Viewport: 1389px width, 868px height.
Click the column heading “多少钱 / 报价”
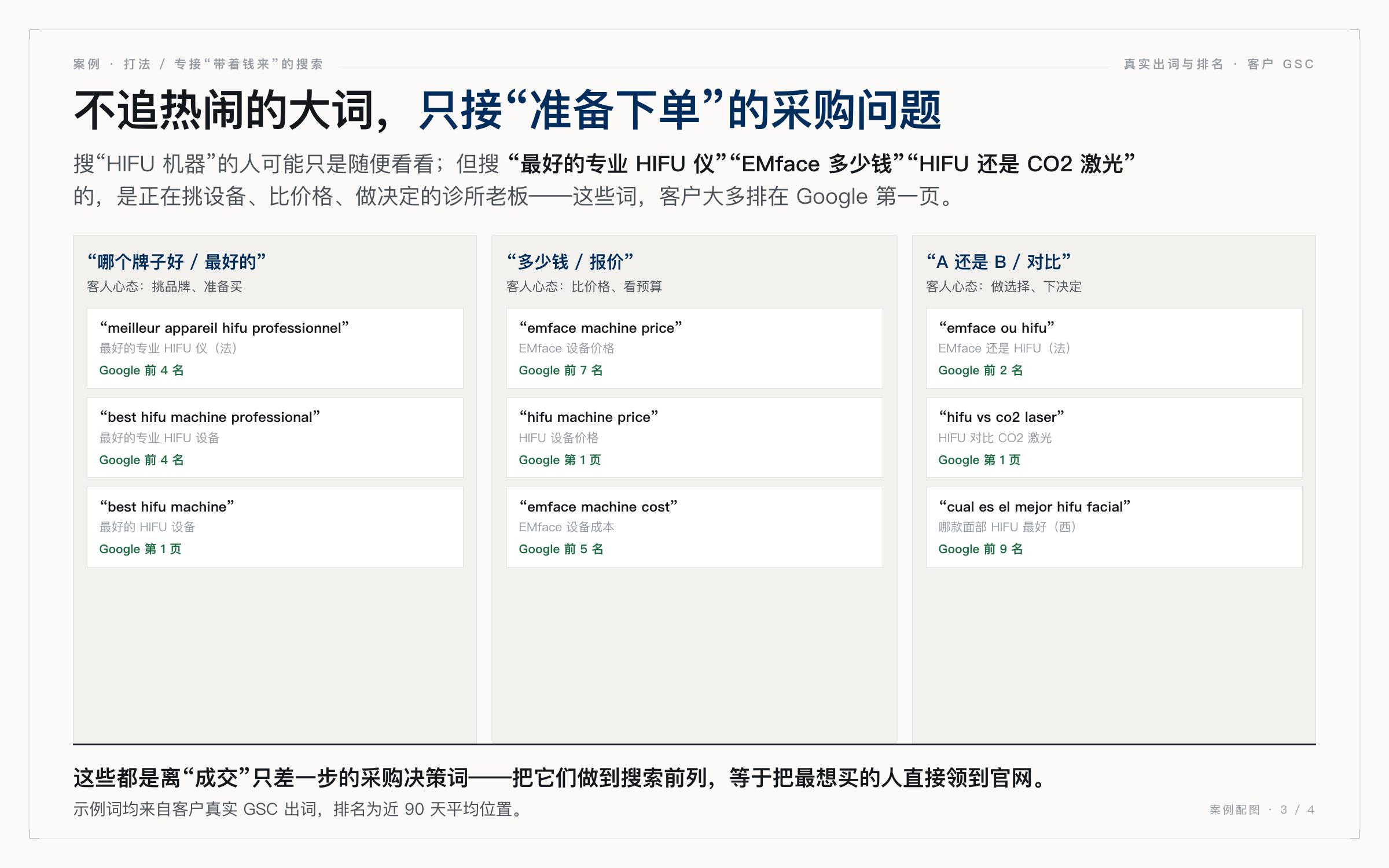coord(570,262)
